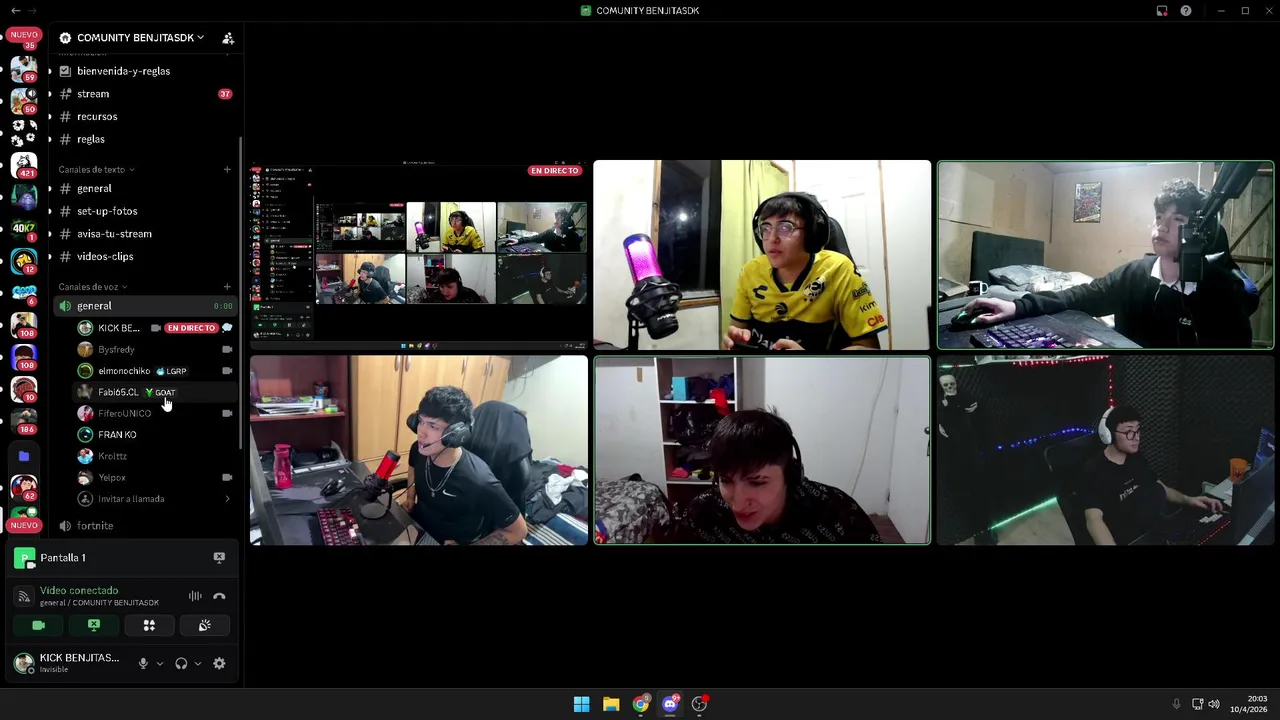This screenshot has width=1280, height=720.
Task: Open set-up-fotos channel
Action: coord(144,211)
